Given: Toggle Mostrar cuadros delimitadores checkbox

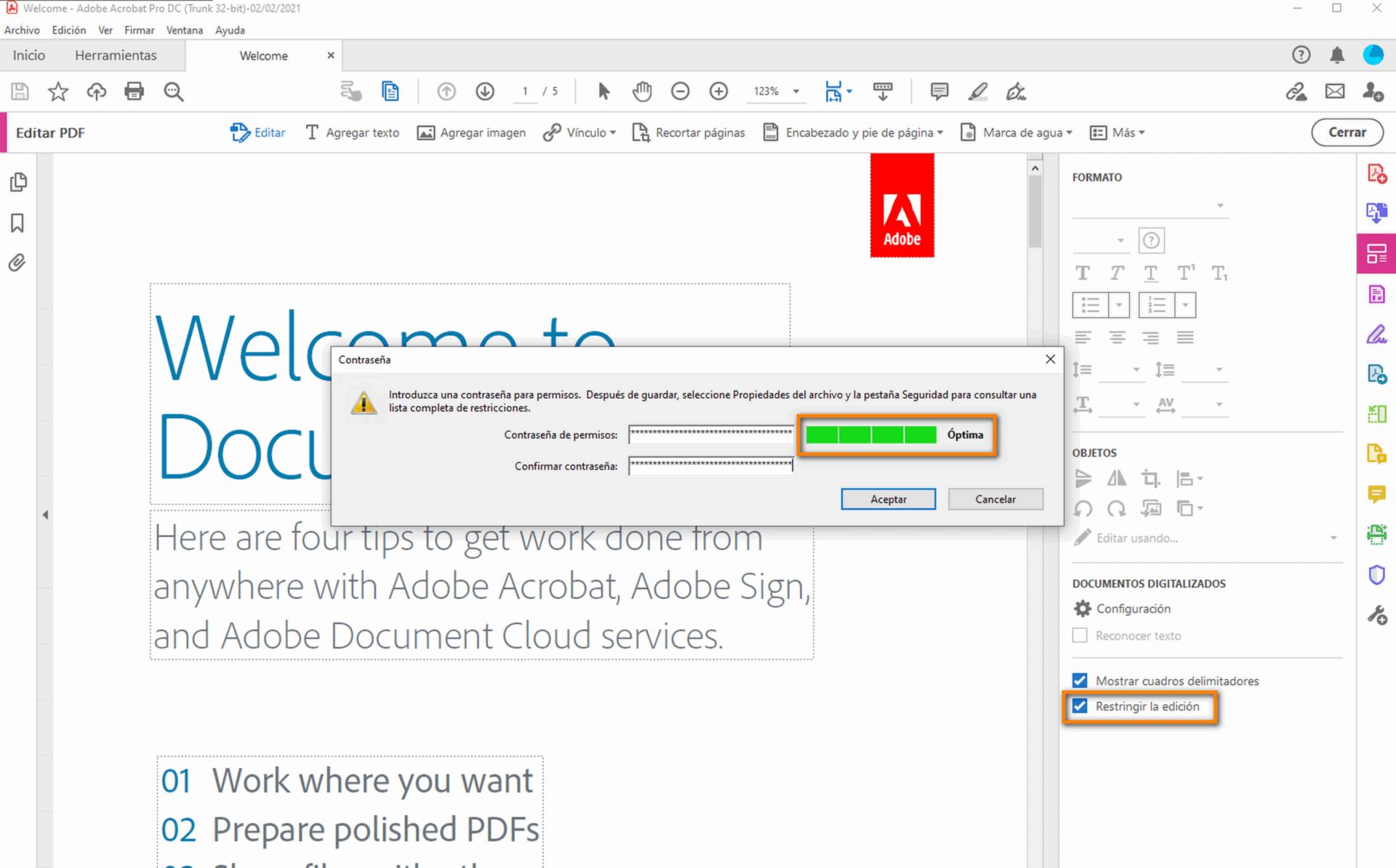Looking at the screenshot, I should tap(1080, 680).
